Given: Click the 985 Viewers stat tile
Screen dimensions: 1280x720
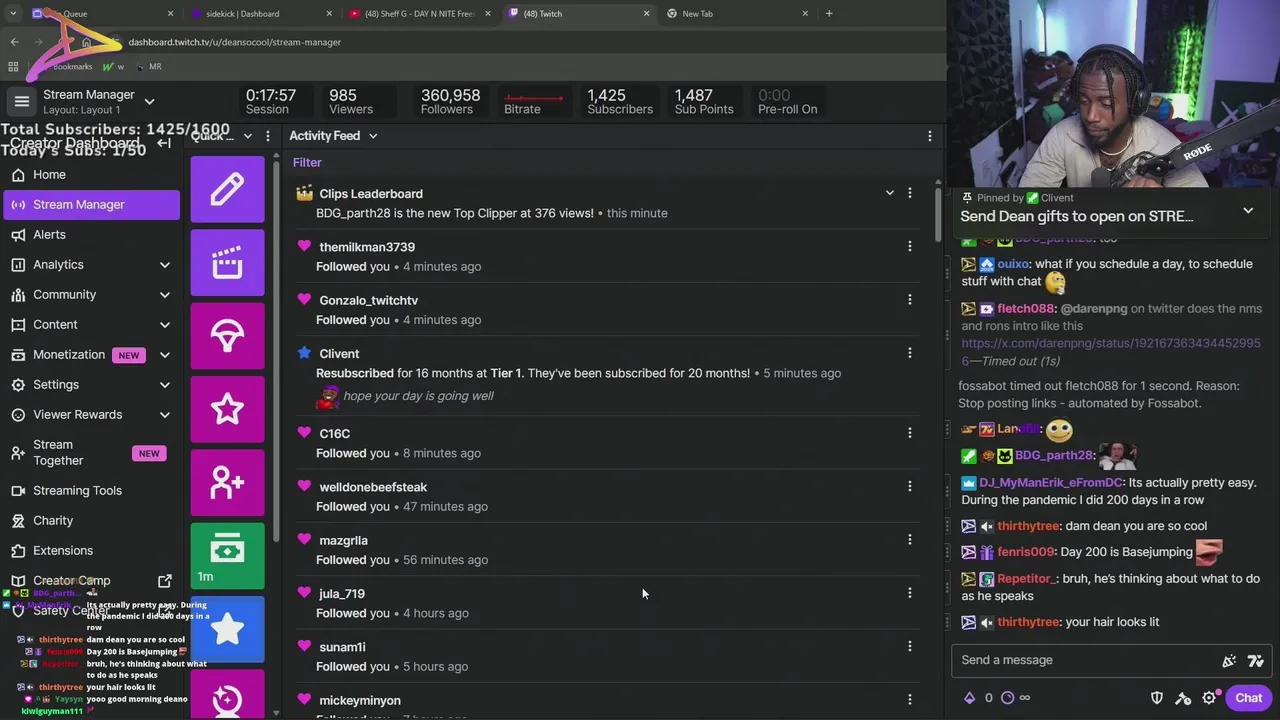Looking at the screenshot, I should click(351, 101).
